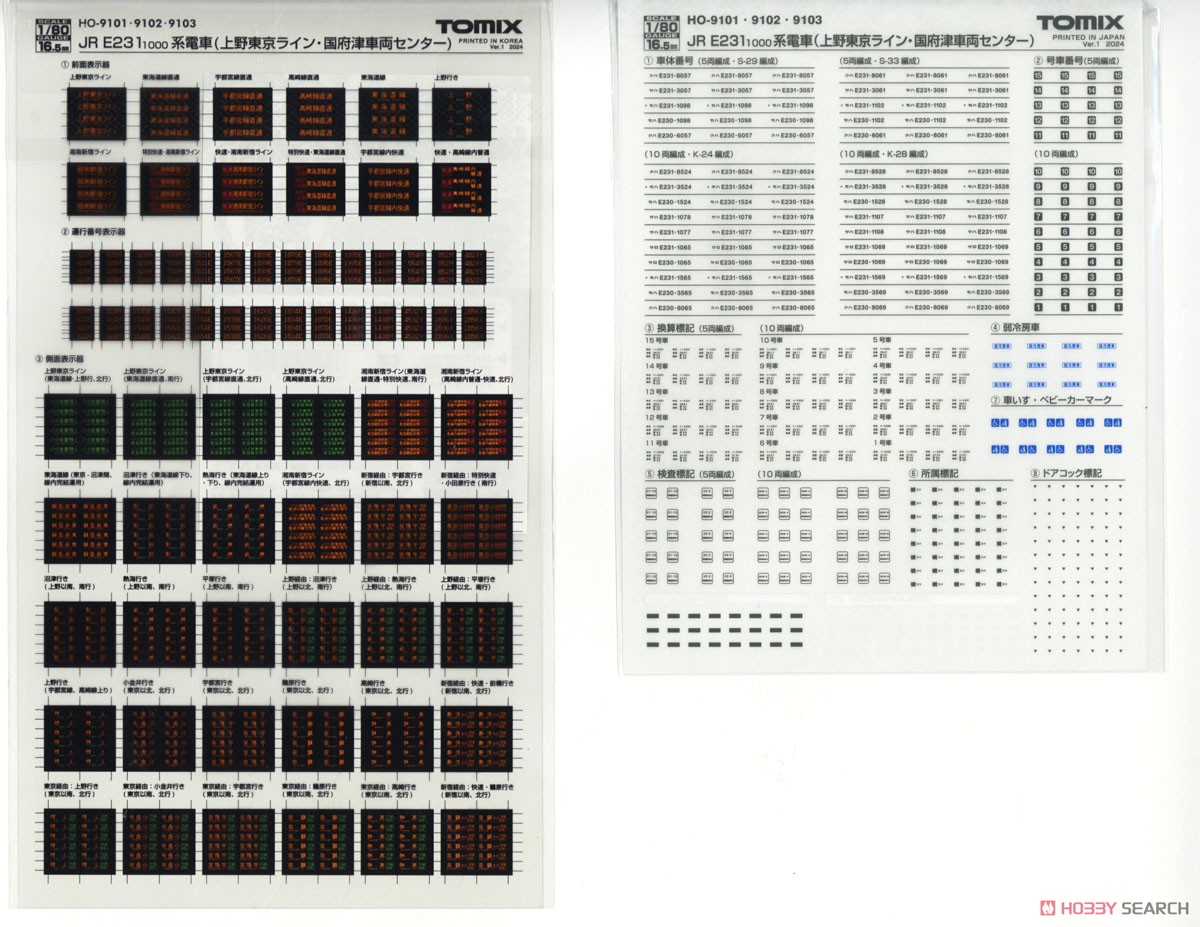Click the "13号車" conversion marking label
1200x927 pixels.
[x=655, y=391]
